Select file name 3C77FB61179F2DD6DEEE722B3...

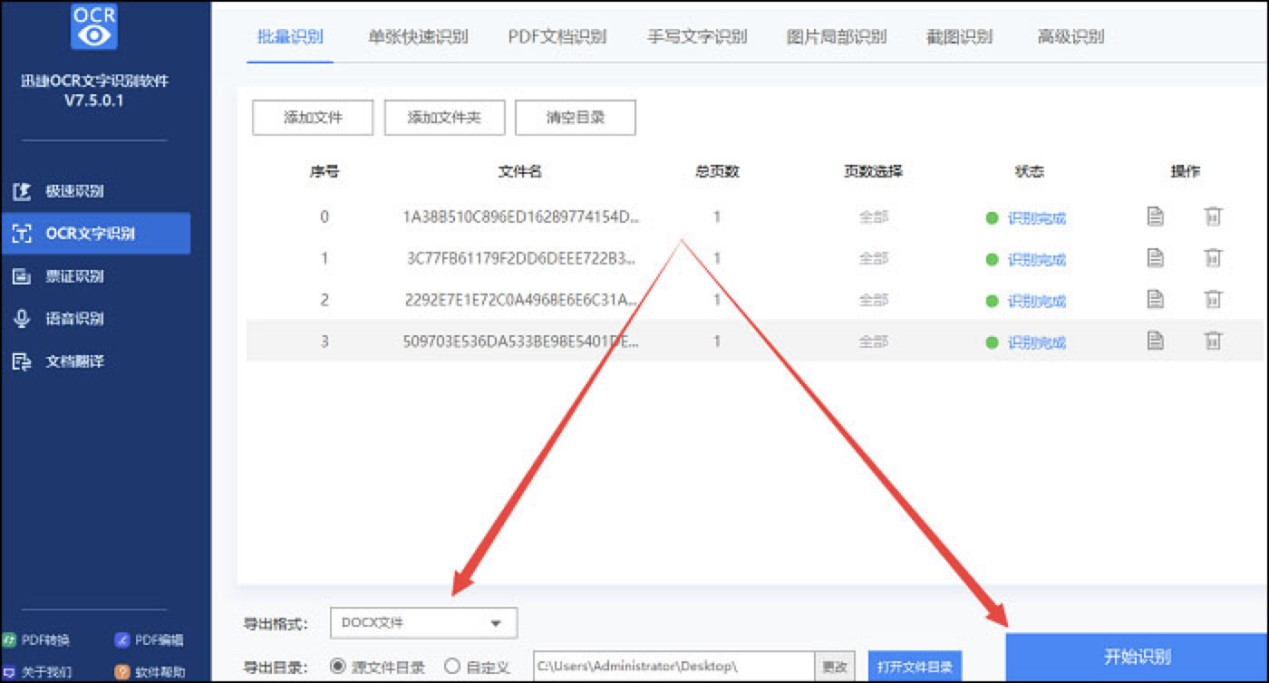point(520,259)
